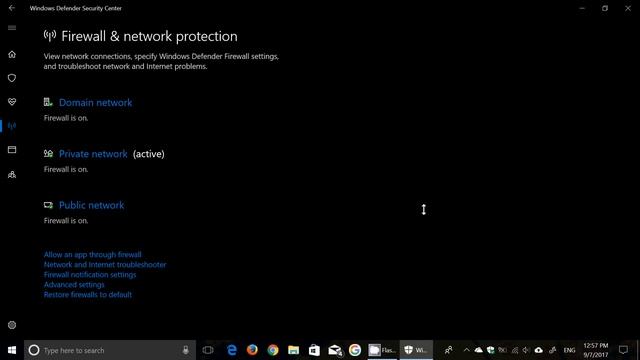Show hidden system tray icons
The image size is (640, 360).
tap(467, 350)
